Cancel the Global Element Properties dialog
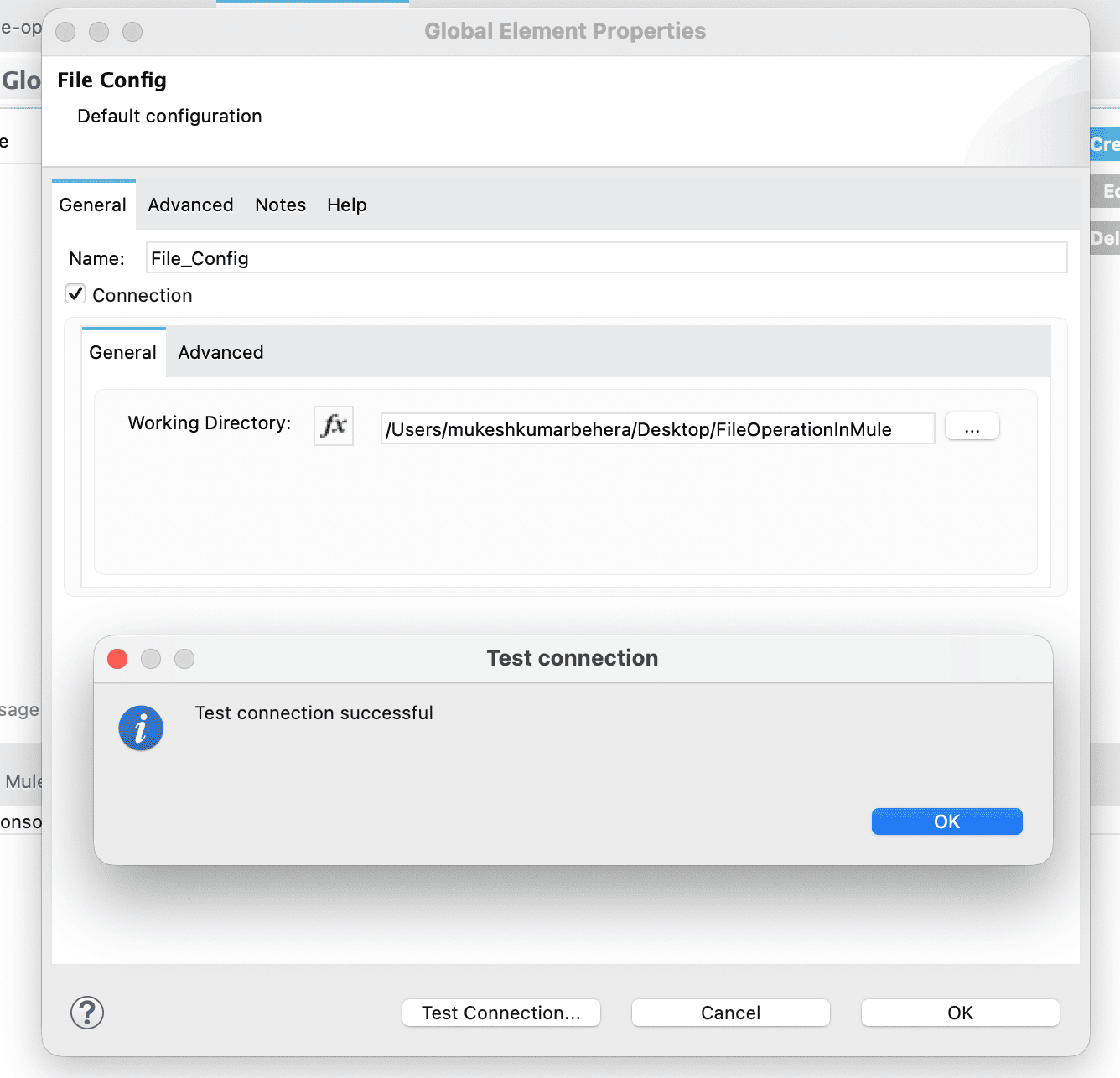1120x1078 pixels. [730, 1013]
